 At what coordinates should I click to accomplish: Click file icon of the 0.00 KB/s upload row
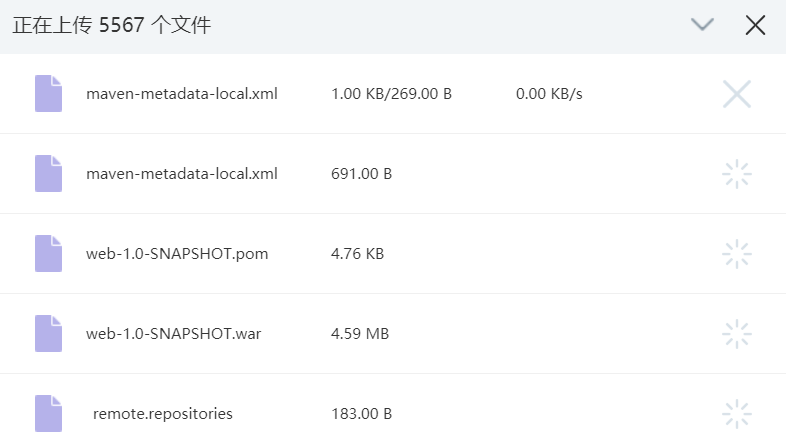[x=48, y=94]
